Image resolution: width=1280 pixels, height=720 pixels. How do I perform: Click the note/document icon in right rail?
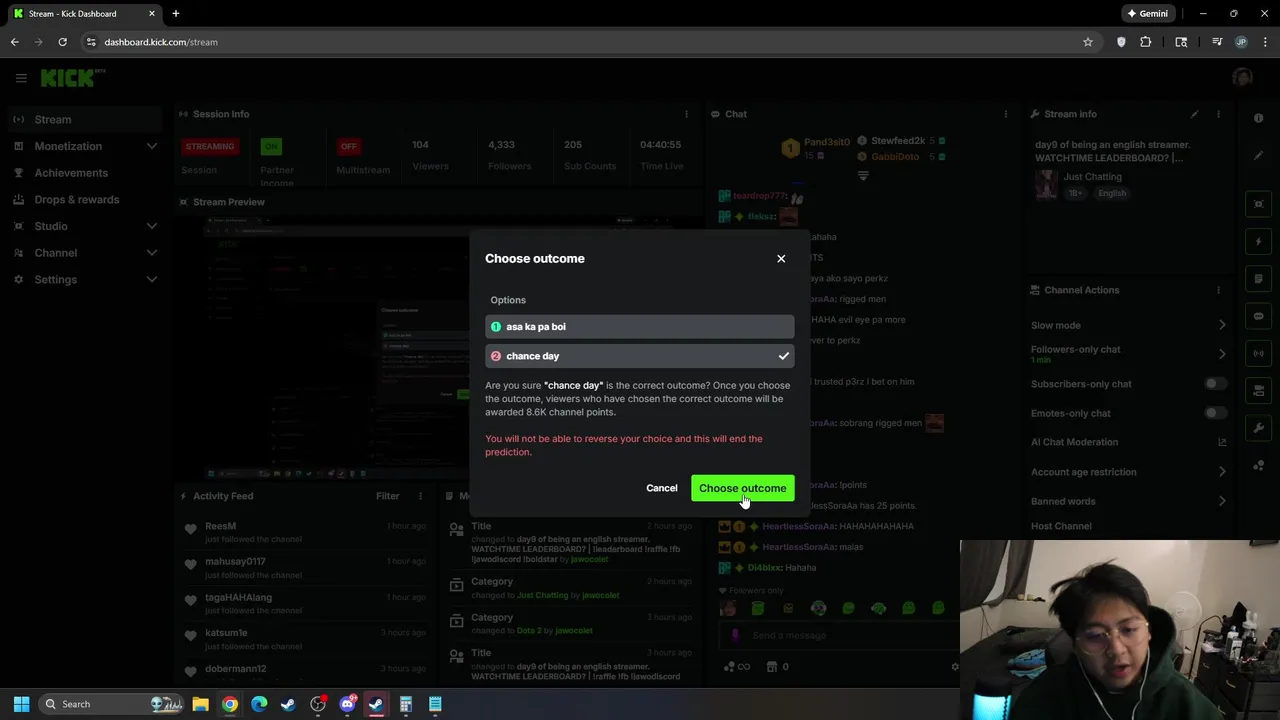(x=1258, y=279)
